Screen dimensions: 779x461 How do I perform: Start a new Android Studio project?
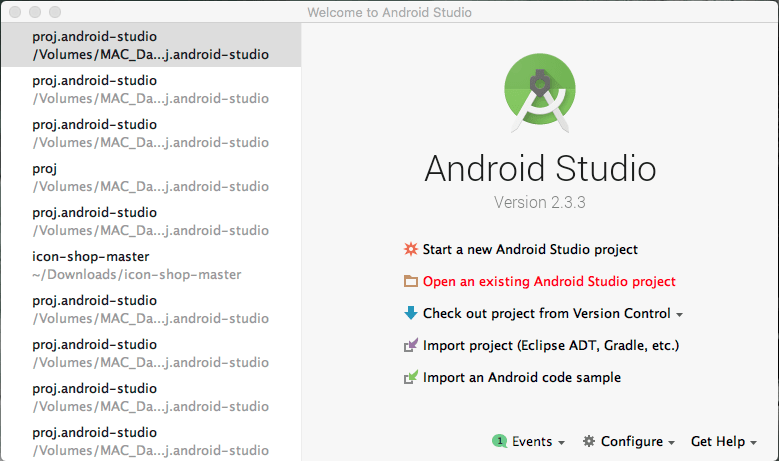point(530,249)
